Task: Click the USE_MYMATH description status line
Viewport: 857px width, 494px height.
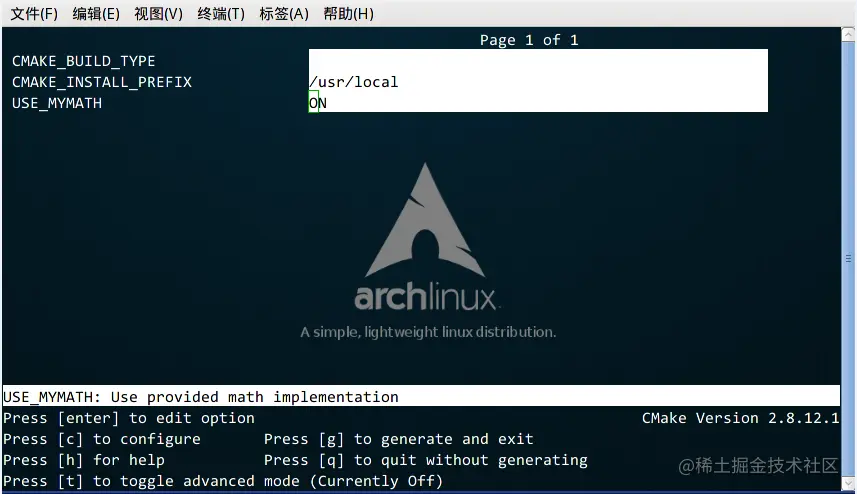Action: 421,396
